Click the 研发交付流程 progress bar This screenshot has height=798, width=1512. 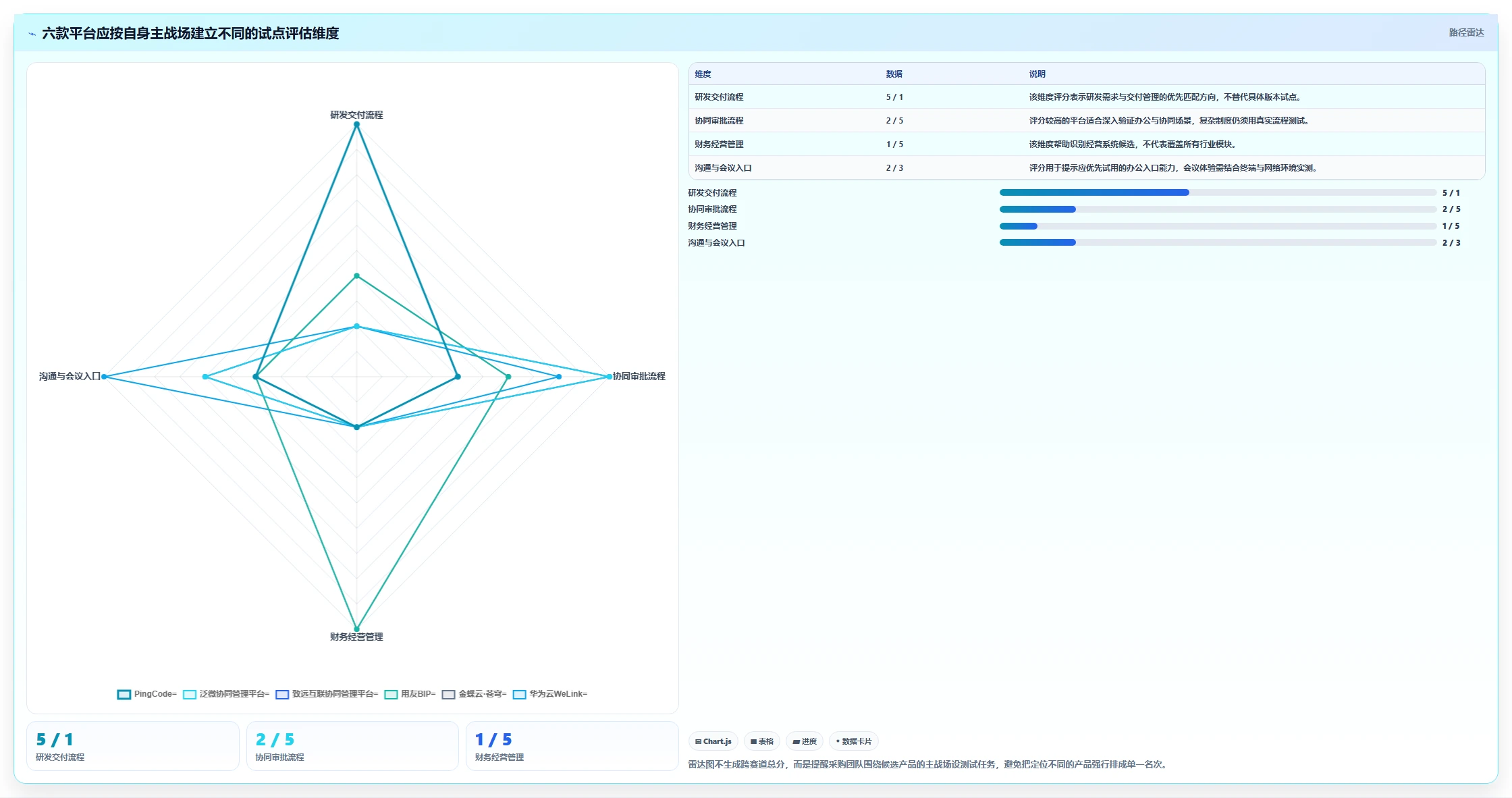pos(1218,192)
